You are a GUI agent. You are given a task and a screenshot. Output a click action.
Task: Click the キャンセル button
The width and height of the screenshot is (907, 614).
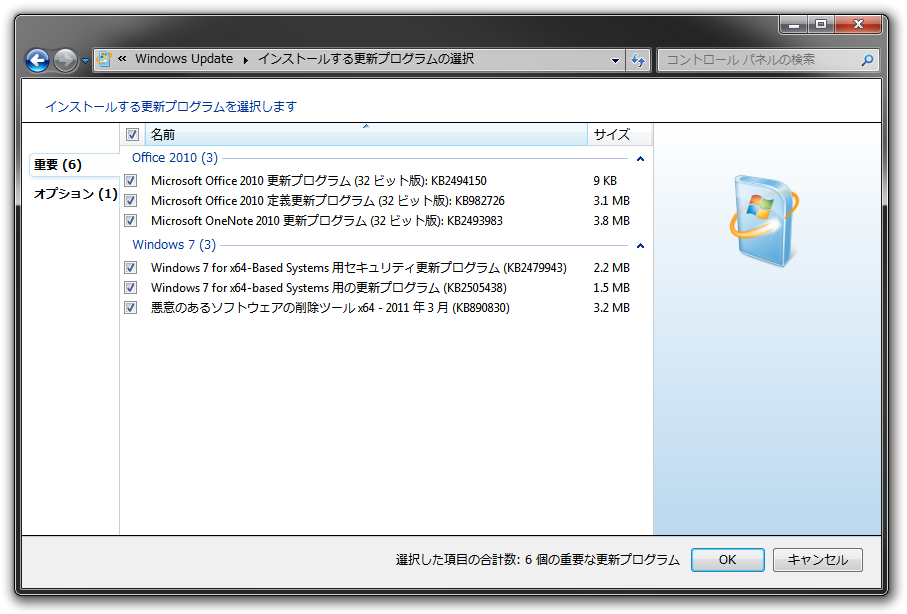(x=817, y=560)
